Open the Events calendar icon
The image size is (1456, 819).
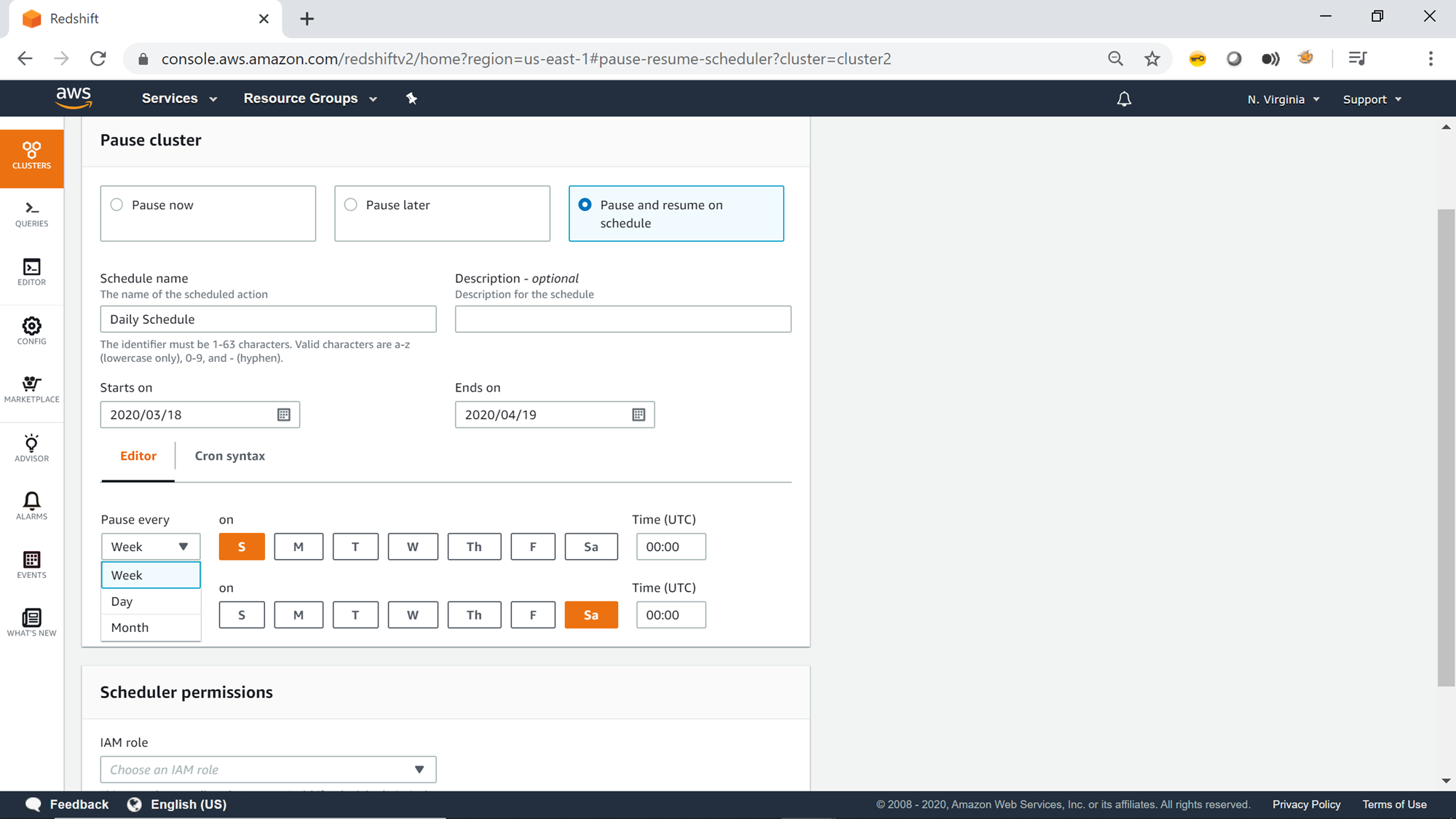[31, 564]
